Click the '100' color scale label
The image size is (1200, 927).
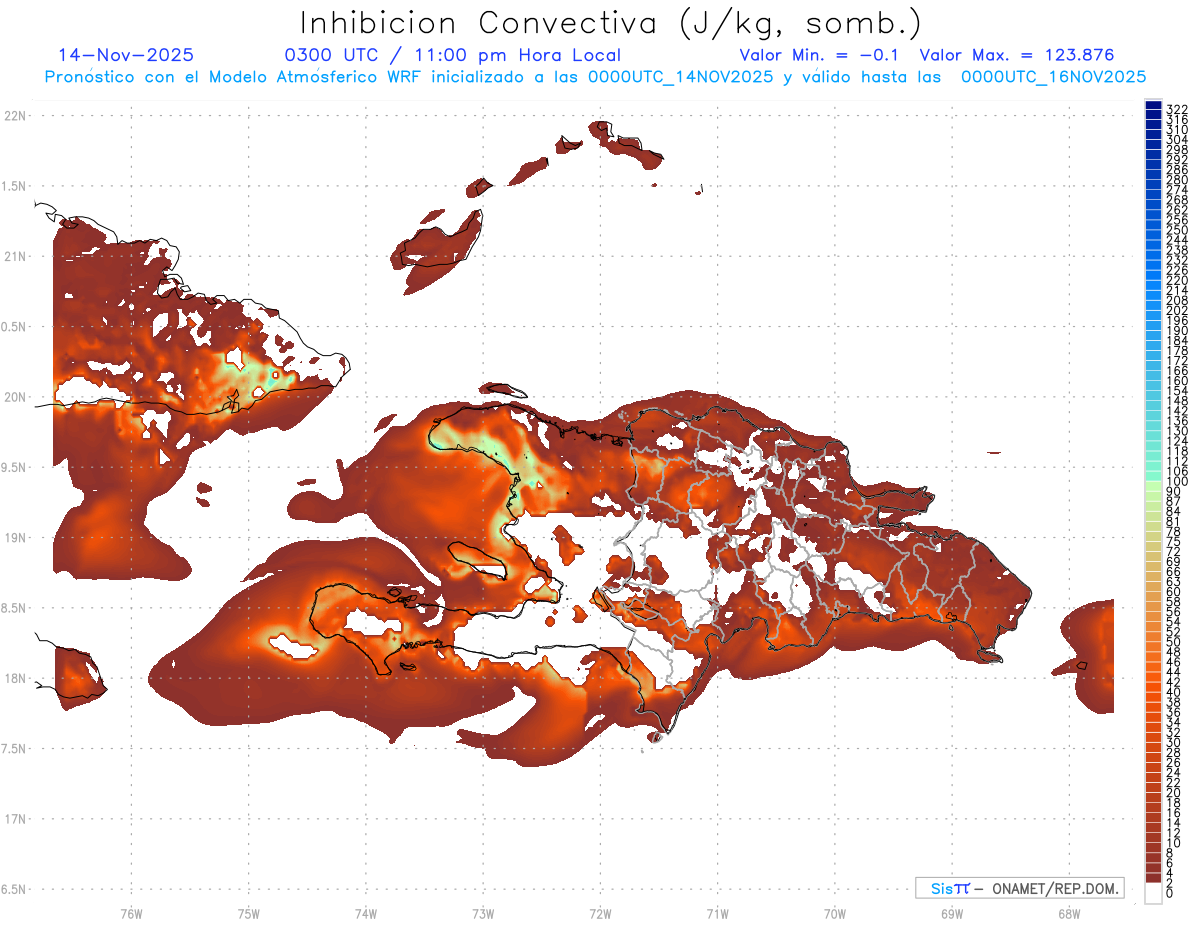tap(1177, 482)
